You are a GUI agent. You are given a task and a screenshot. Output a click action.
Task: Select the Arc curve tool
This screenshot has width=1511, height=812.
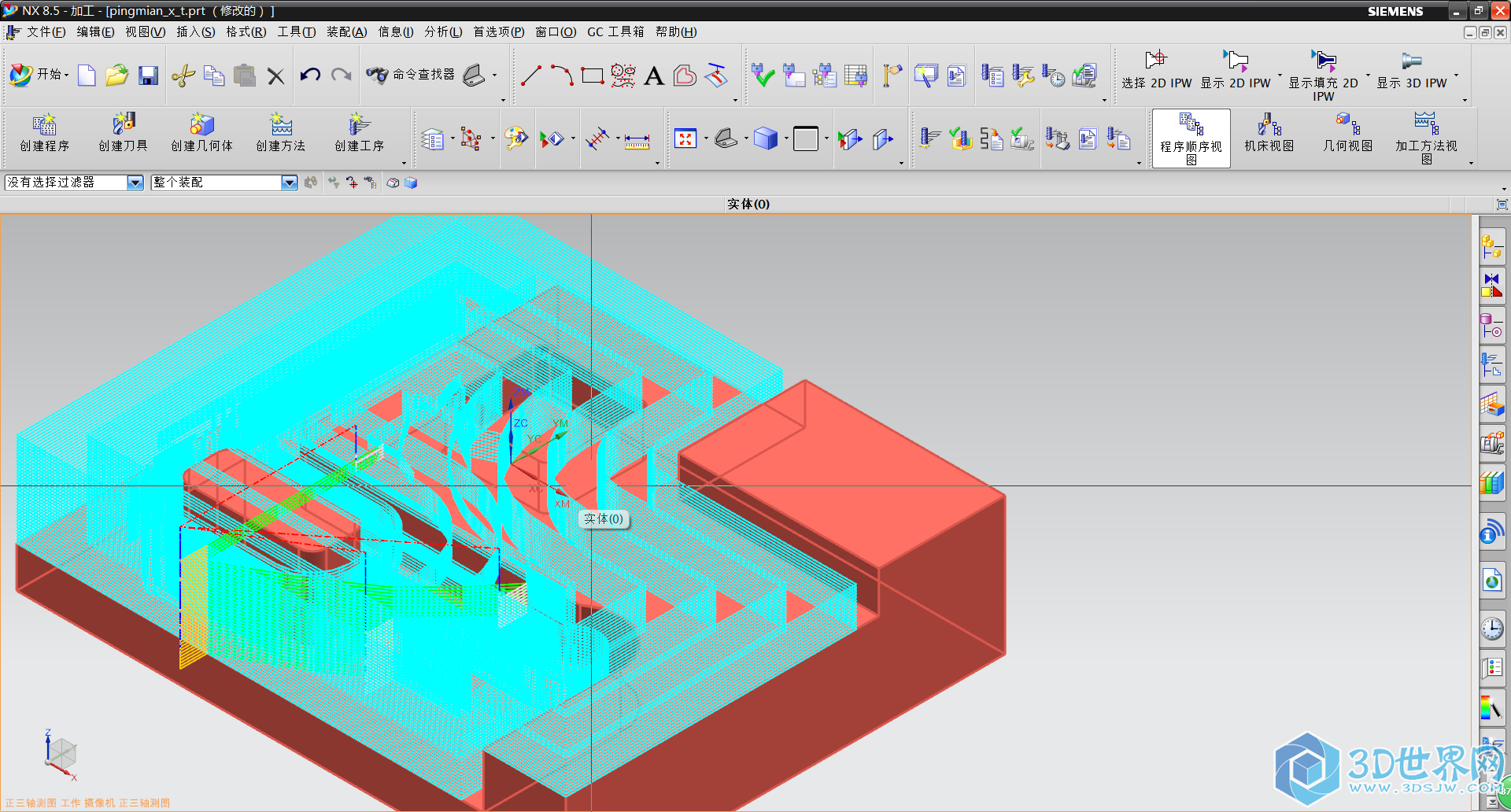[x=562, y=76]
